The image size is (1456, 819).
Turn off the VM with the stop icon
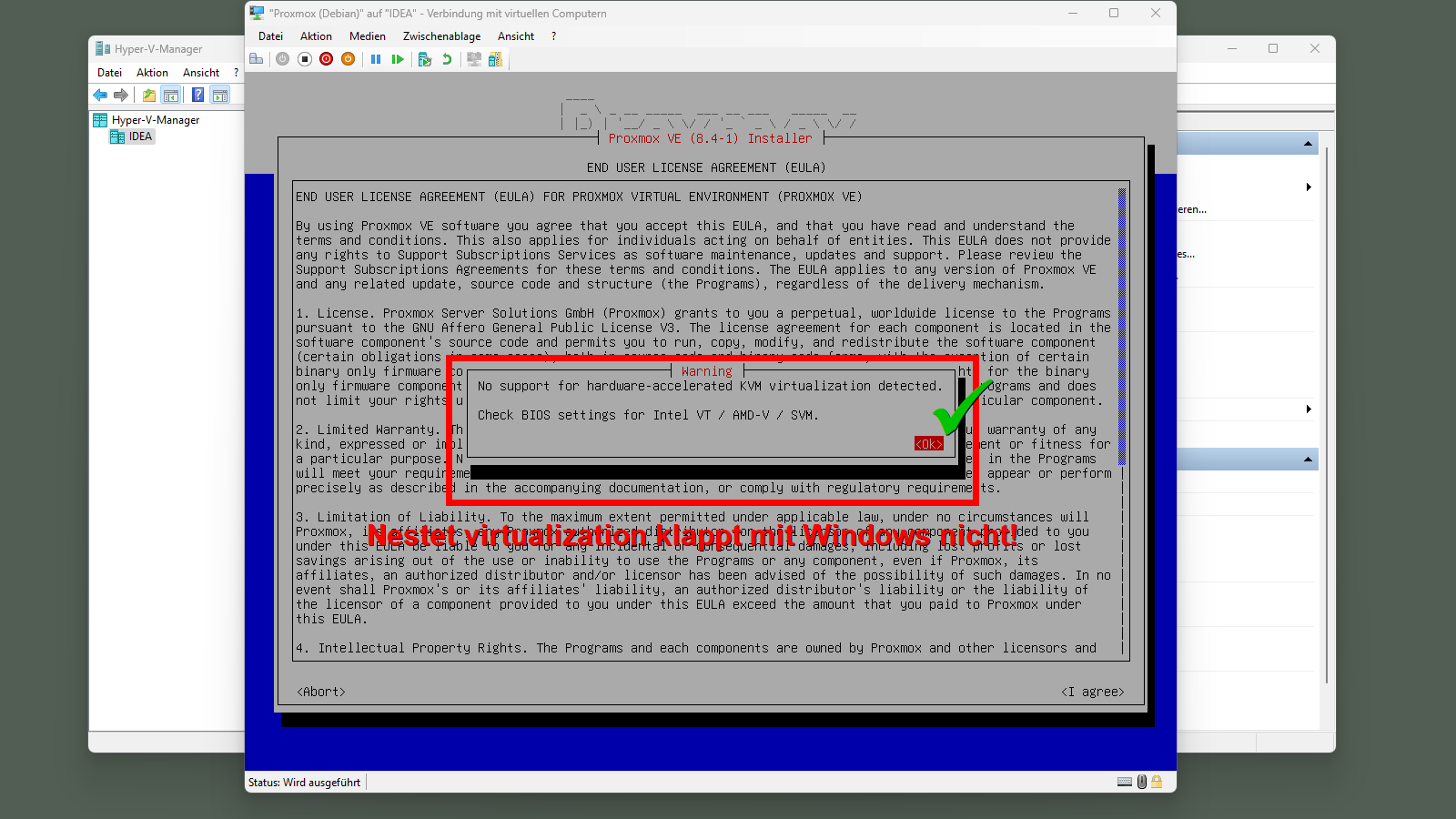click(305, 59)
